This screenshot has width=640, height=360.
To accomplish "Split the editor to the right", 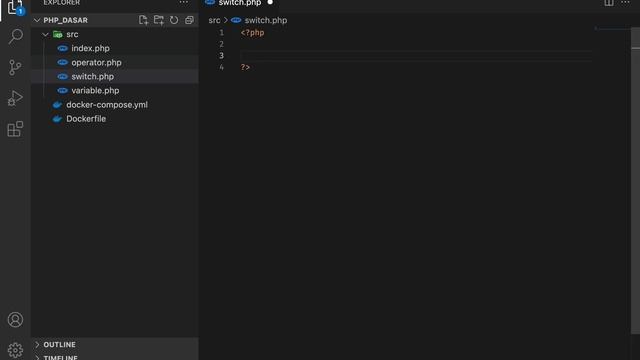I will tap(609, 2).
